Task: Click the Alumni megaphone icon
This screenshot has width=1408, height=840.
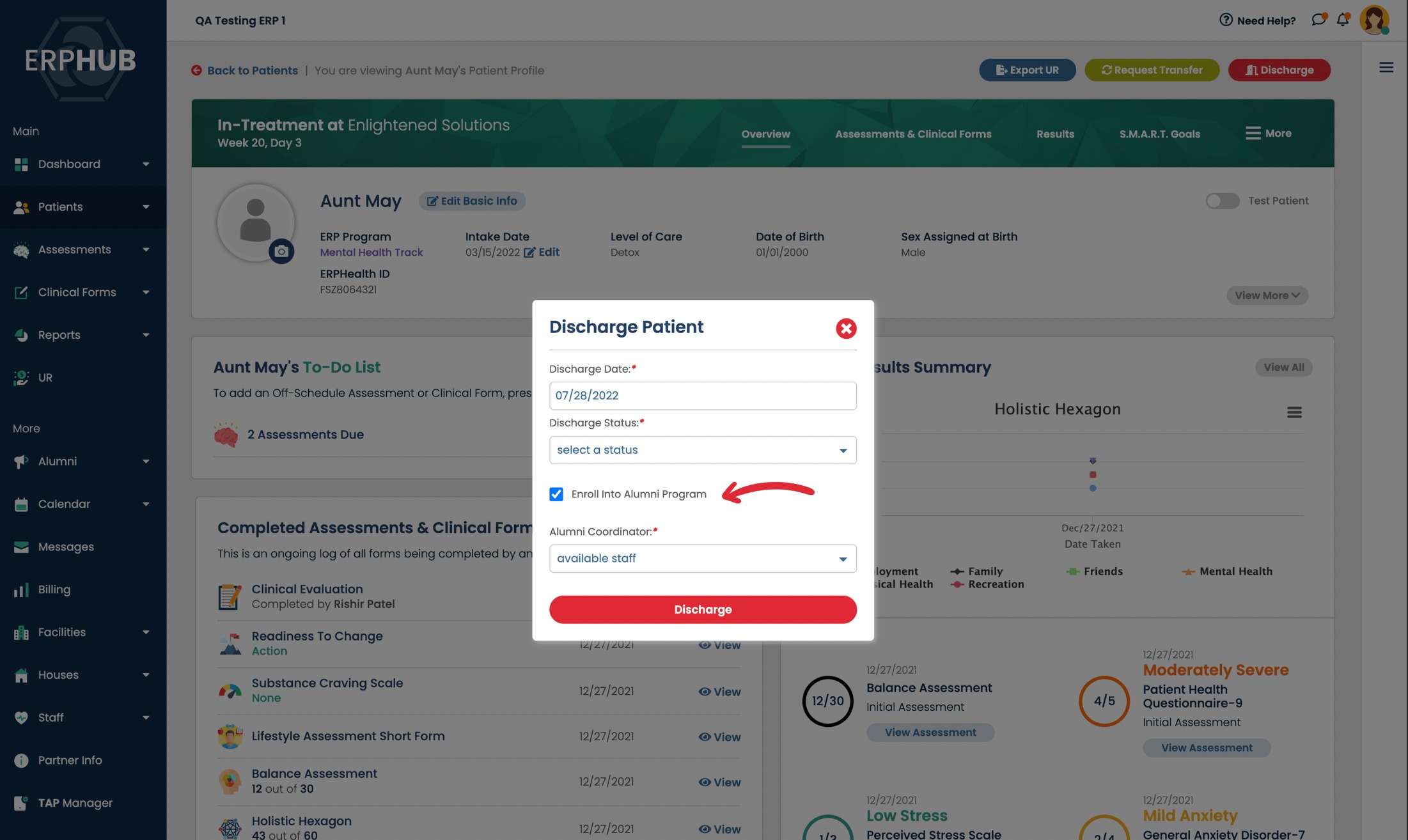Action: [21, 462]
